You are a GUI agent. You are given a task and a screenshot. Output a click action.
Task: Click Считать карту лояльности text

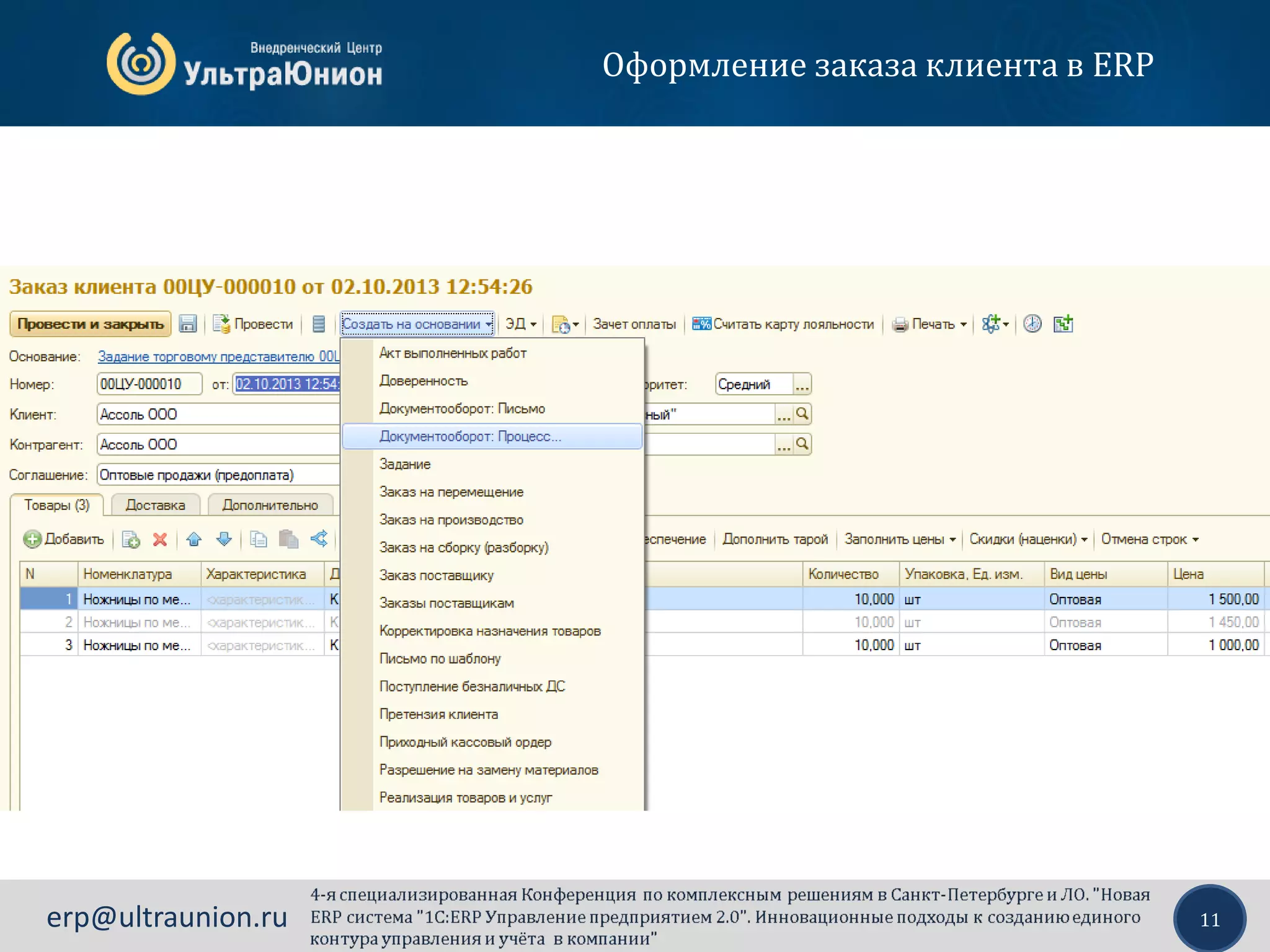[793, 324]
